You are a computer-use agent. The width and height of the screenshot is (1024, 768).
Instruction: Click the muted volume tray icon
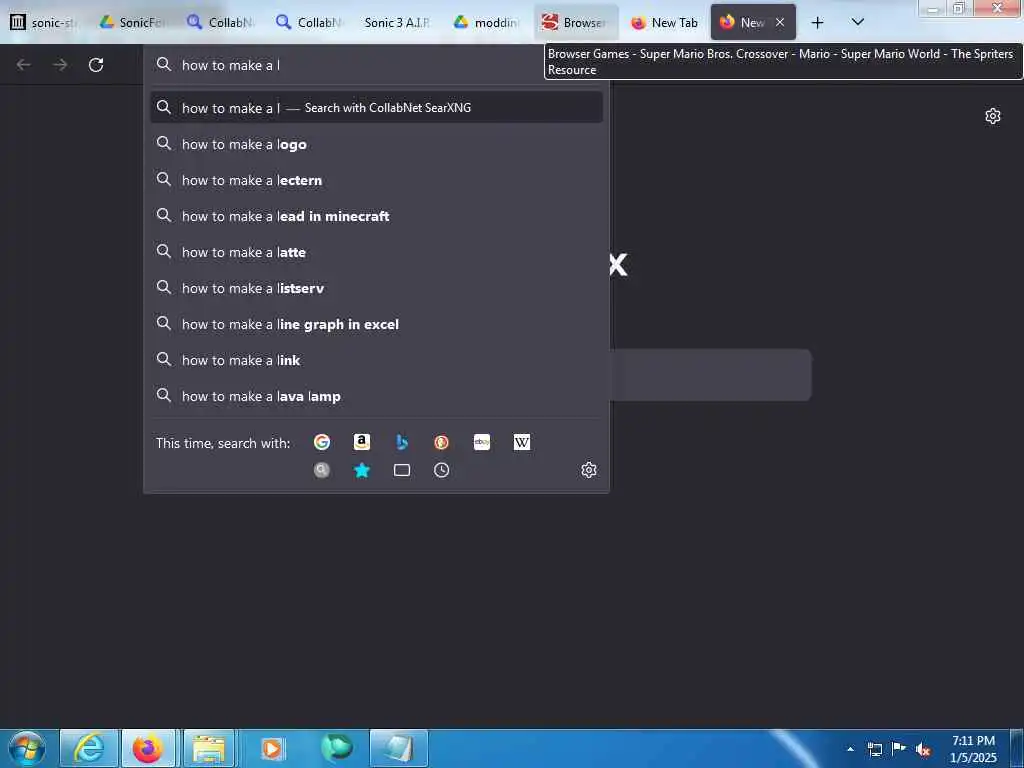coord(923,749)
